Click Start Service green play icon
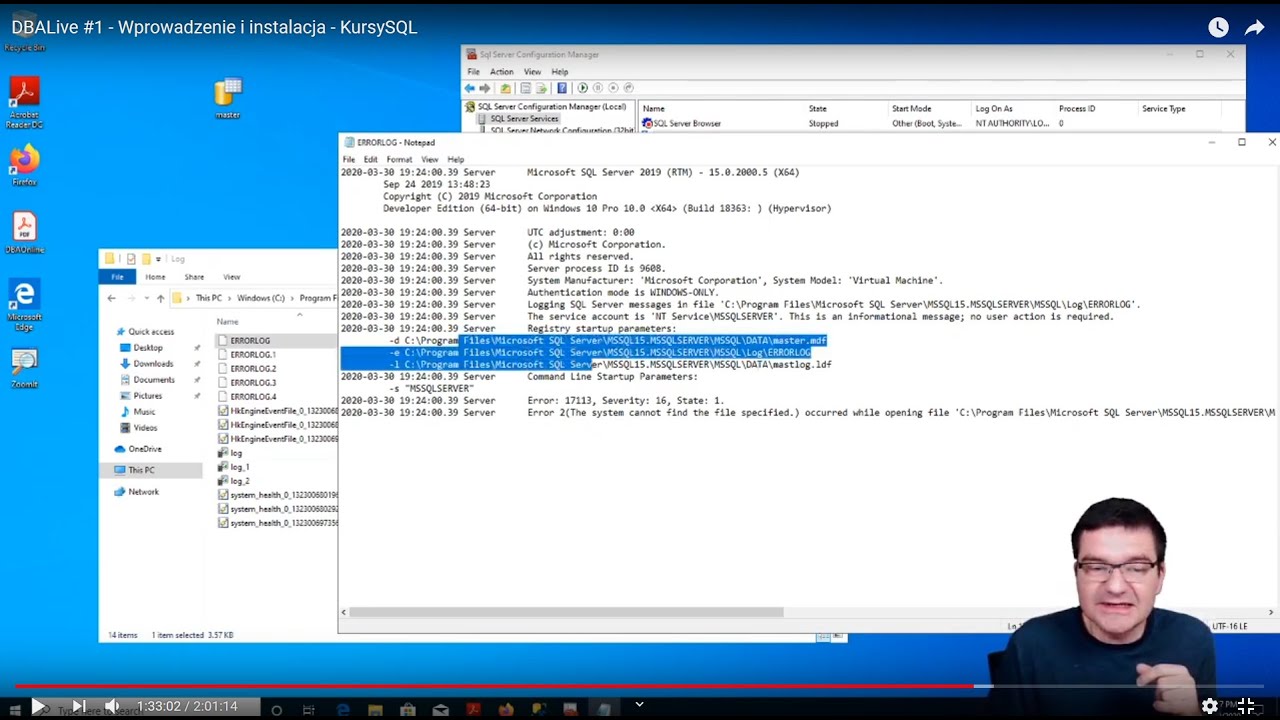Screen dimensions: 1280x720 [582, 88]
